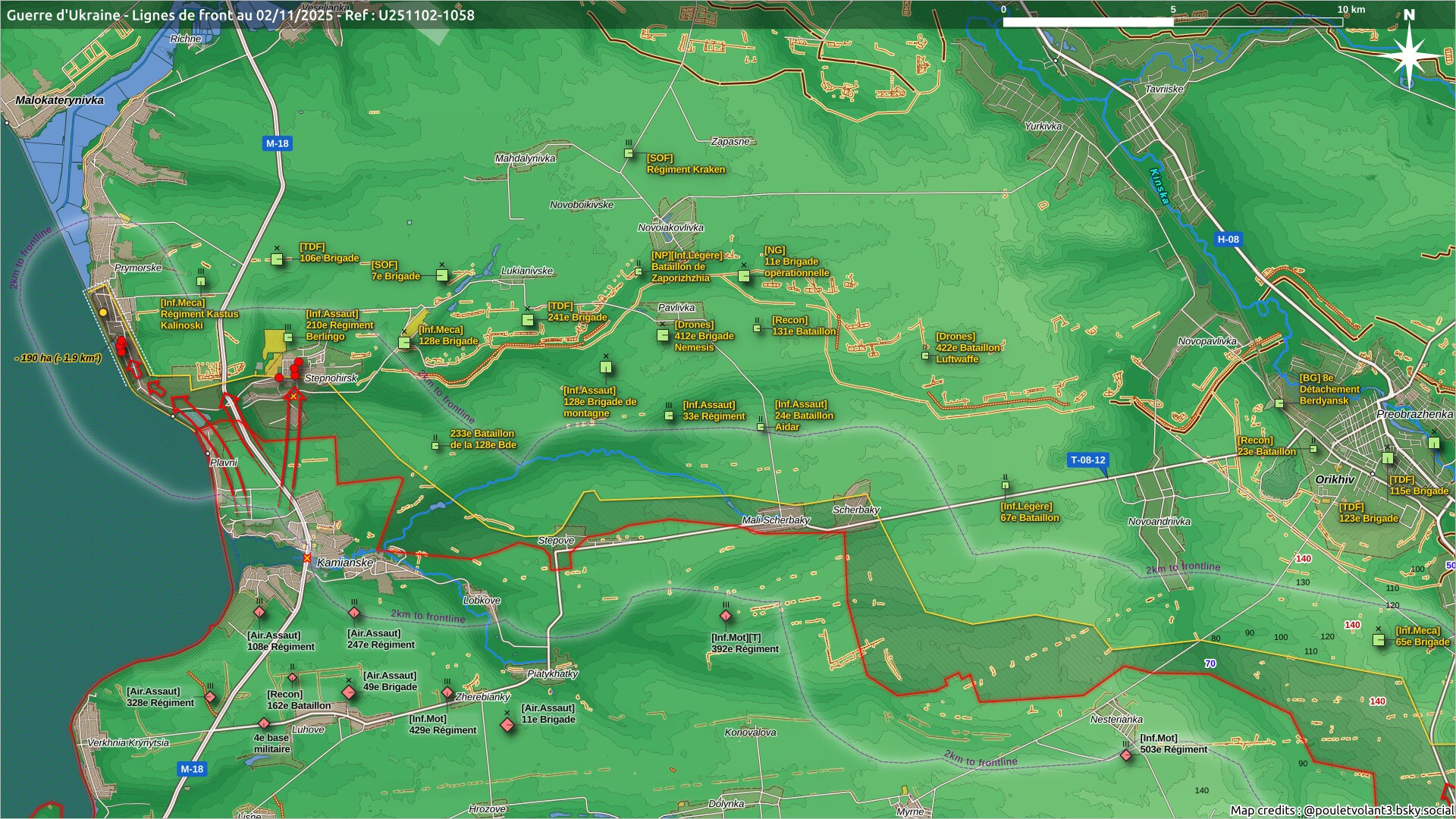Click the Map credits pouletvolant3 link
This screenshot has height=819, width=1456.
point(1341,810)
